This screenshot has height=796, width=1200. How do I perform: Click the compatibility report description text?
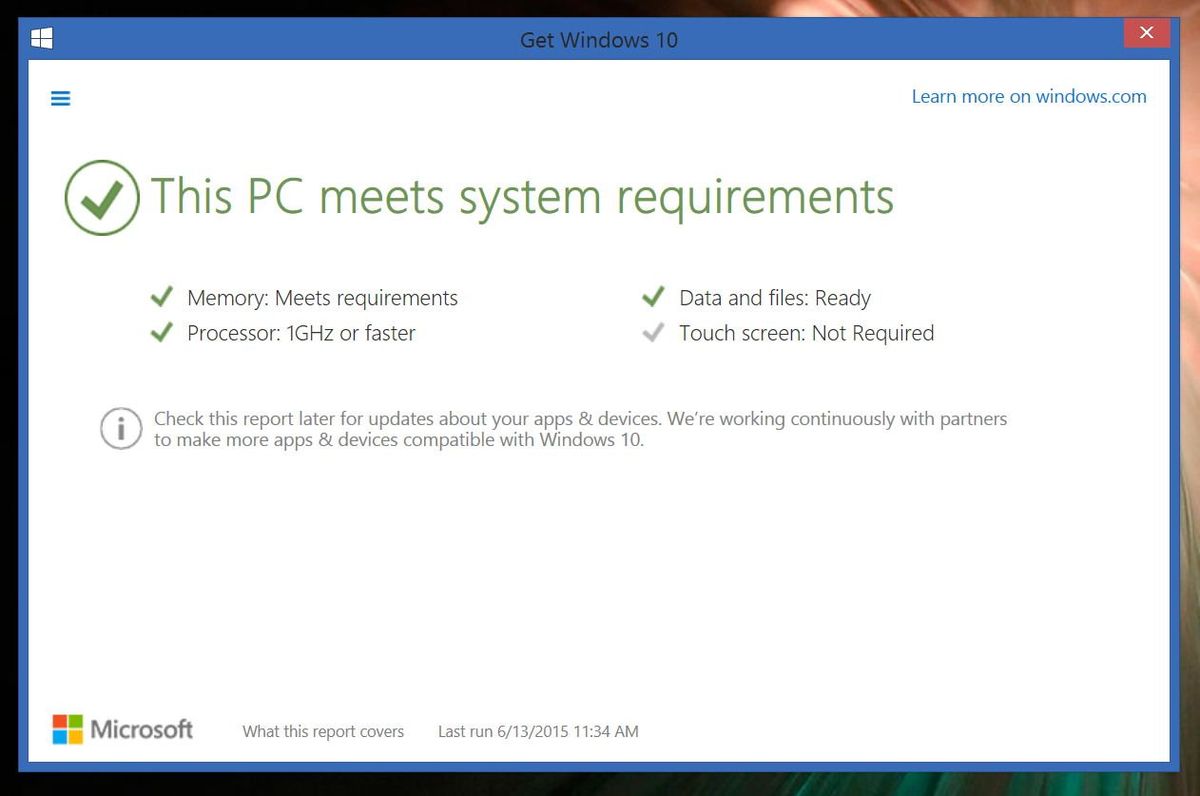(578, 428)
